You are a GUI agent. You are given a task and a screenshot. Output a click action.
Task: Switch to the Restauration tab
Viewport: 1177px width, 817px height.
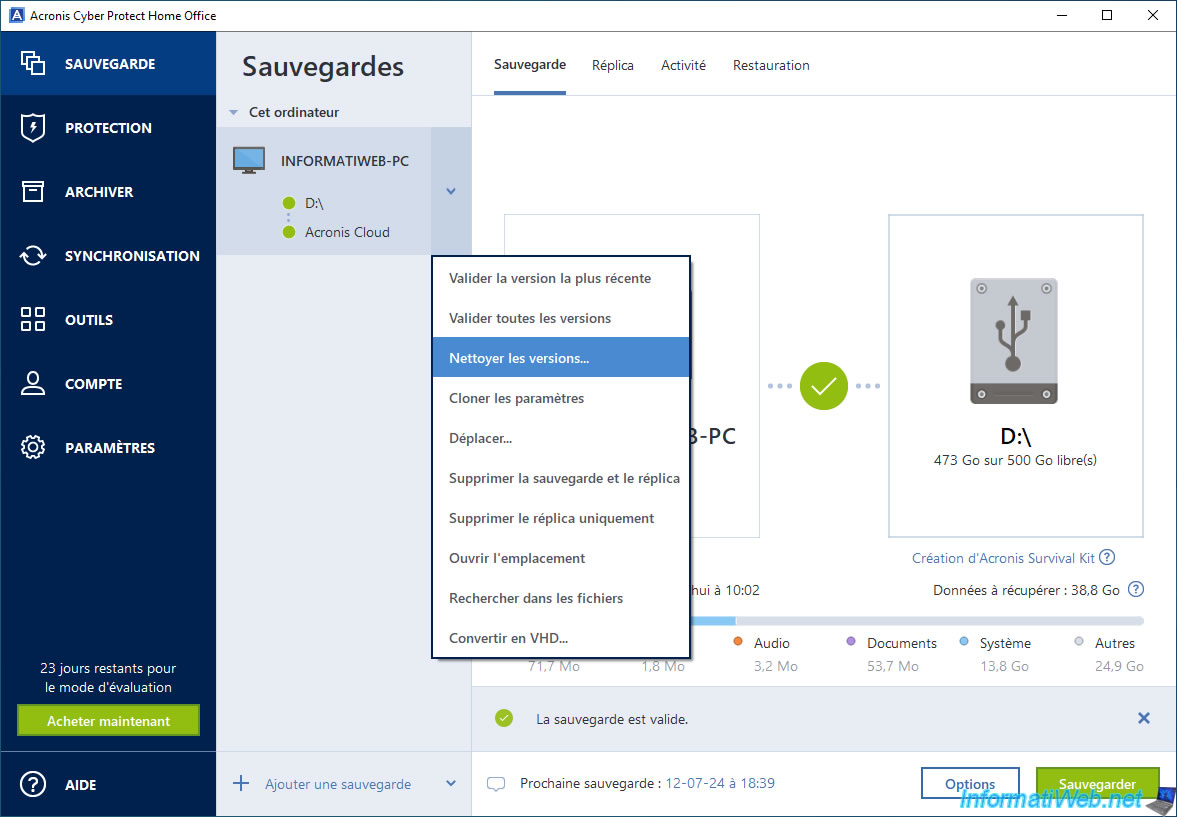771,65
